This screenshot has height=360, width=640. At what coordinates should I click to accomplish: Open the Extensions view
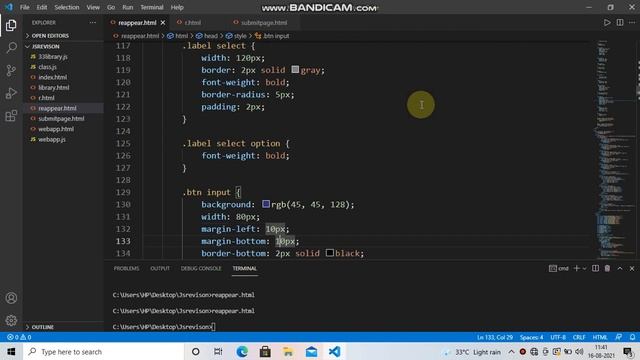pyautogui.click(x=11, y=116)
